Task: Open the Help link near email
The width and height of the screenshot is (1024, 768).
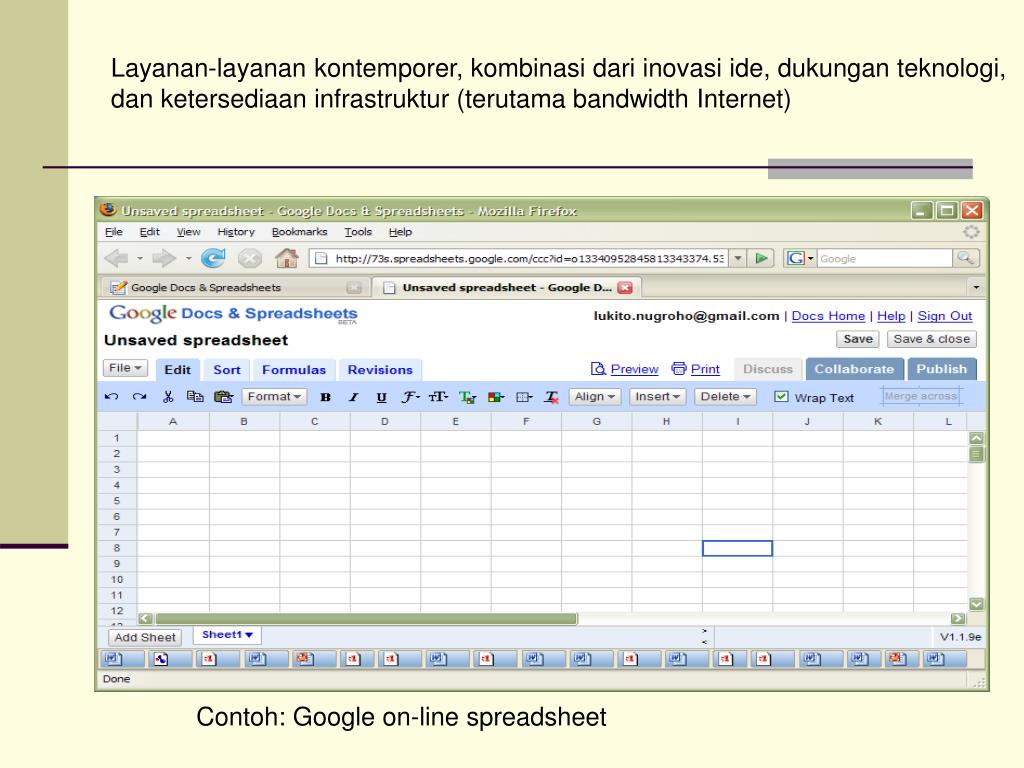Action: point(891,316)
